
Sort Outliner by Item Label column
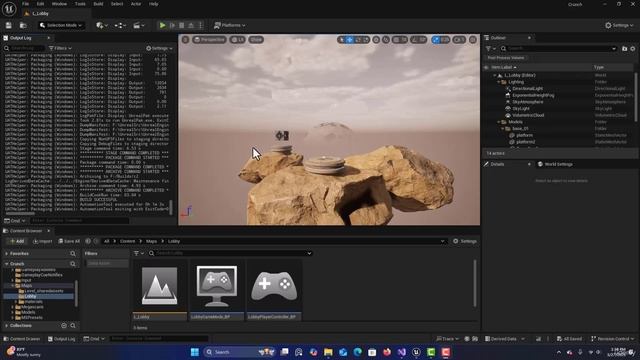(504, 67)
